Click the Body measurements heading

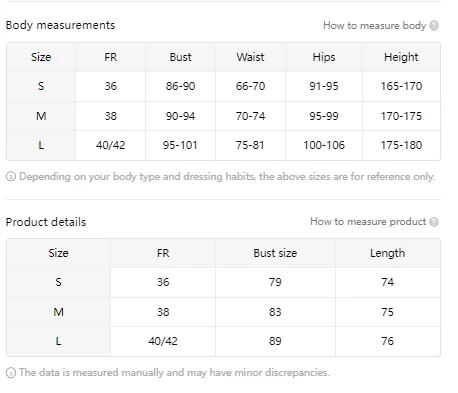click(x=60, y=25)
